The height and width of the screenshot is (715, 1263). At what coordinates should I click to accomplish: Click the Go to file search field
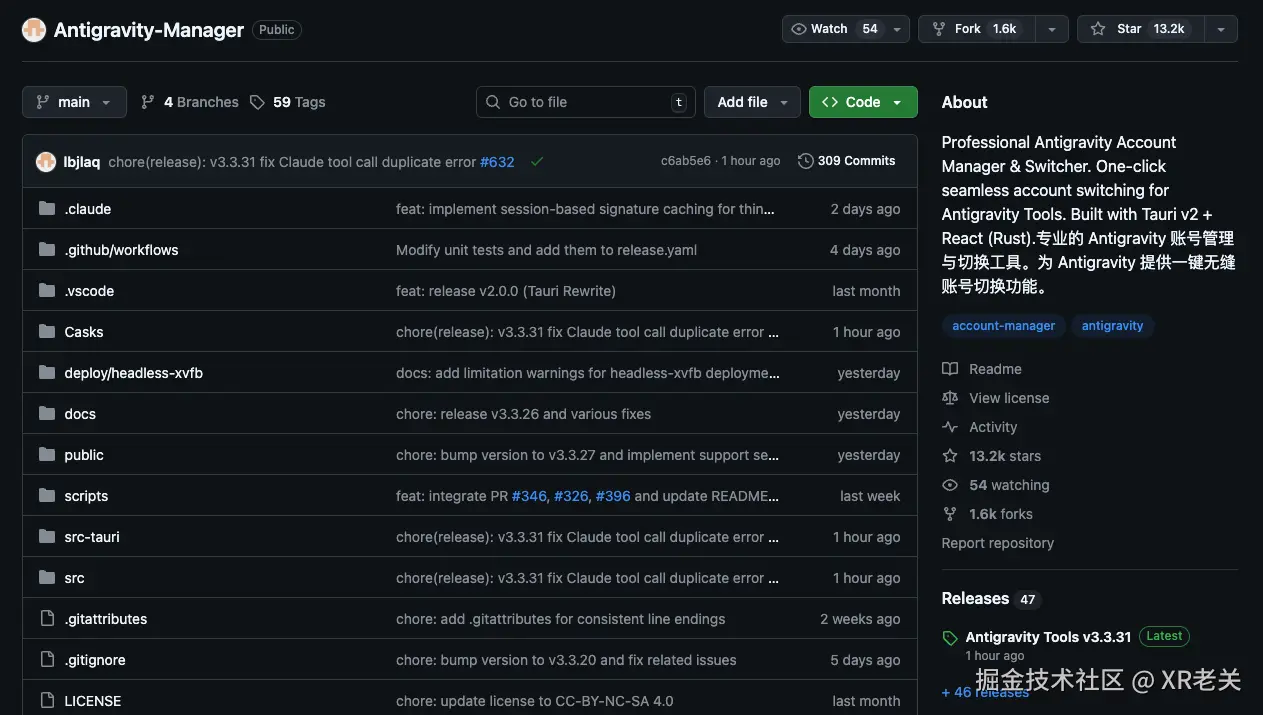[585, 102]
